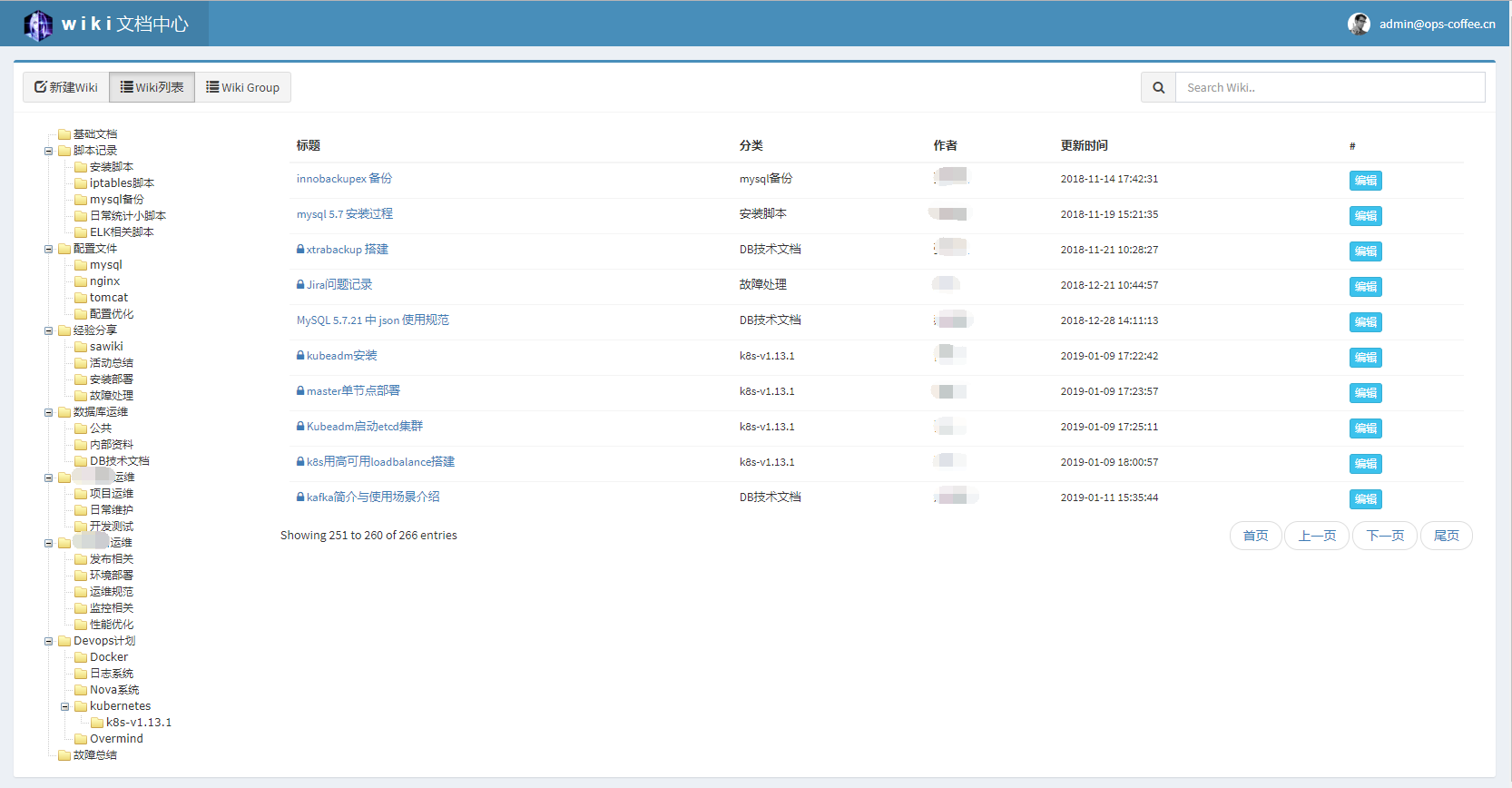Click the admin user avatar

click(1359, 25)
